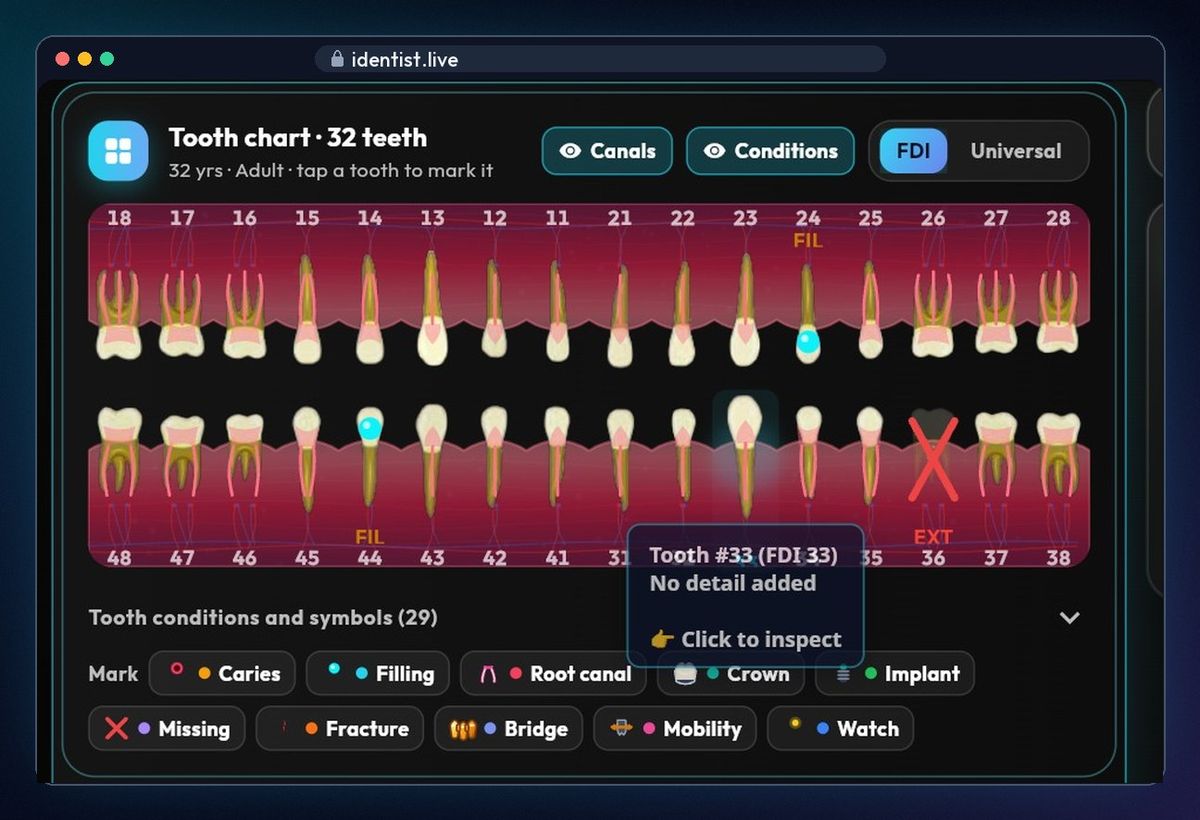
Task: Select lower tooth 37
Action: coord(996,455)
